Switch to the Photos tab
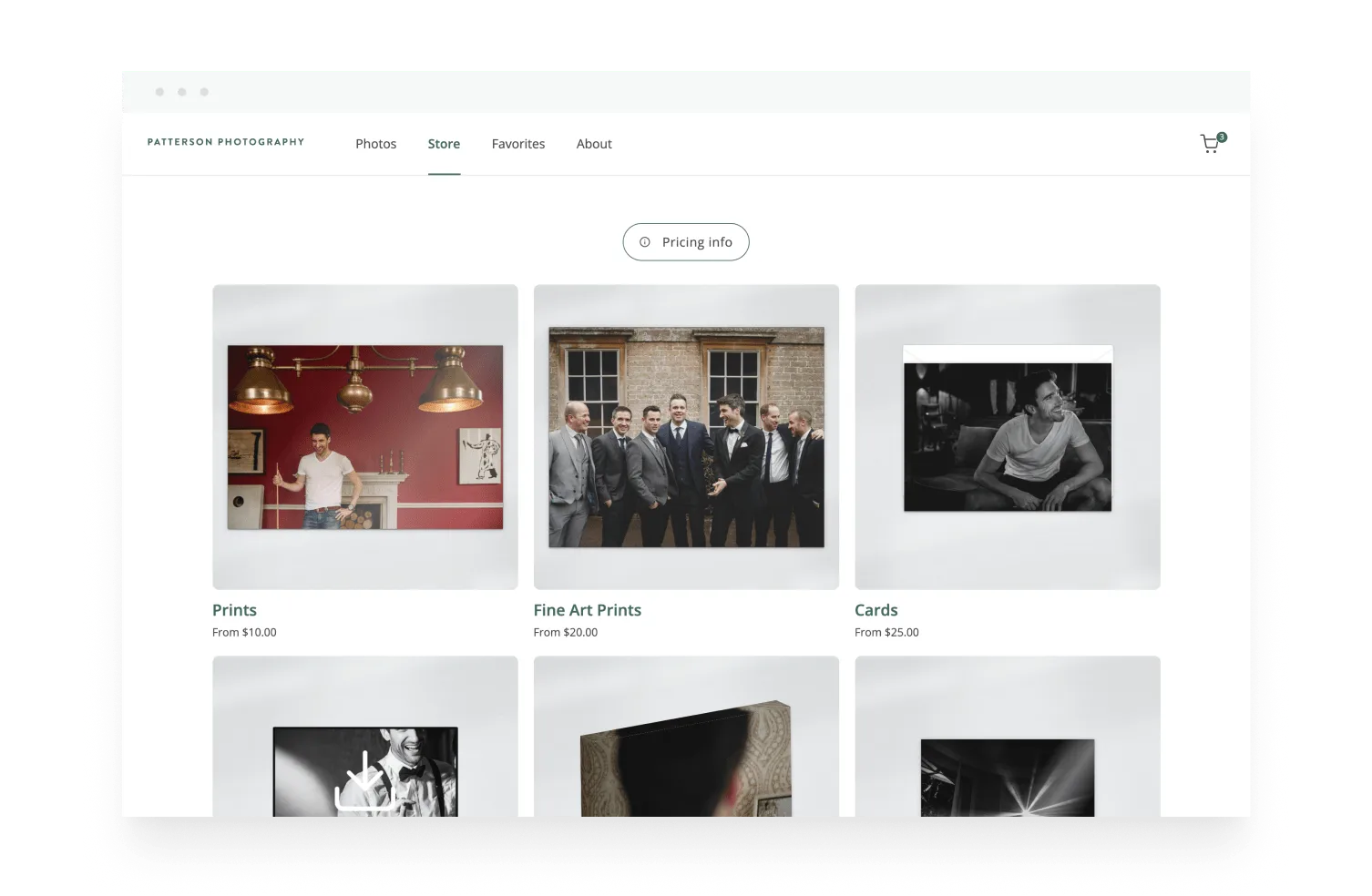Screen dimensions: 1372x896 tap(375, 144)
